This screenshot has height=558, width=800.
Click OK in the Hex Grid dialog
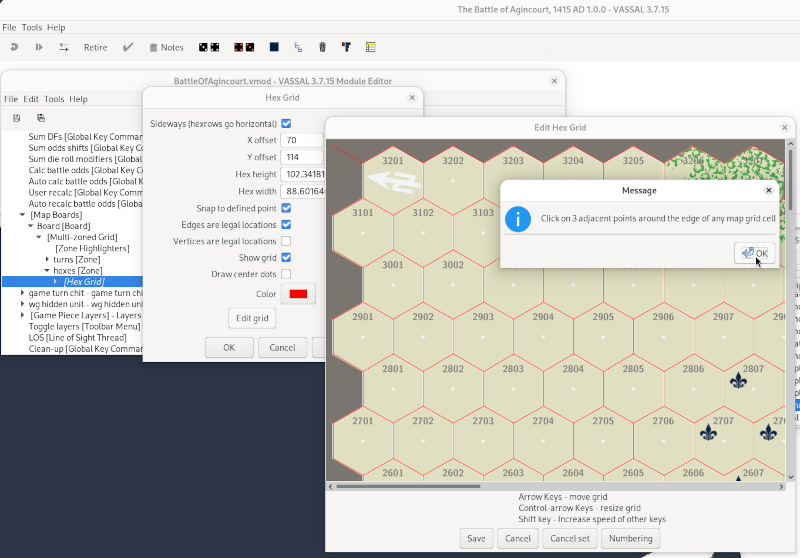pyautogui.click(x=229, y=347)
